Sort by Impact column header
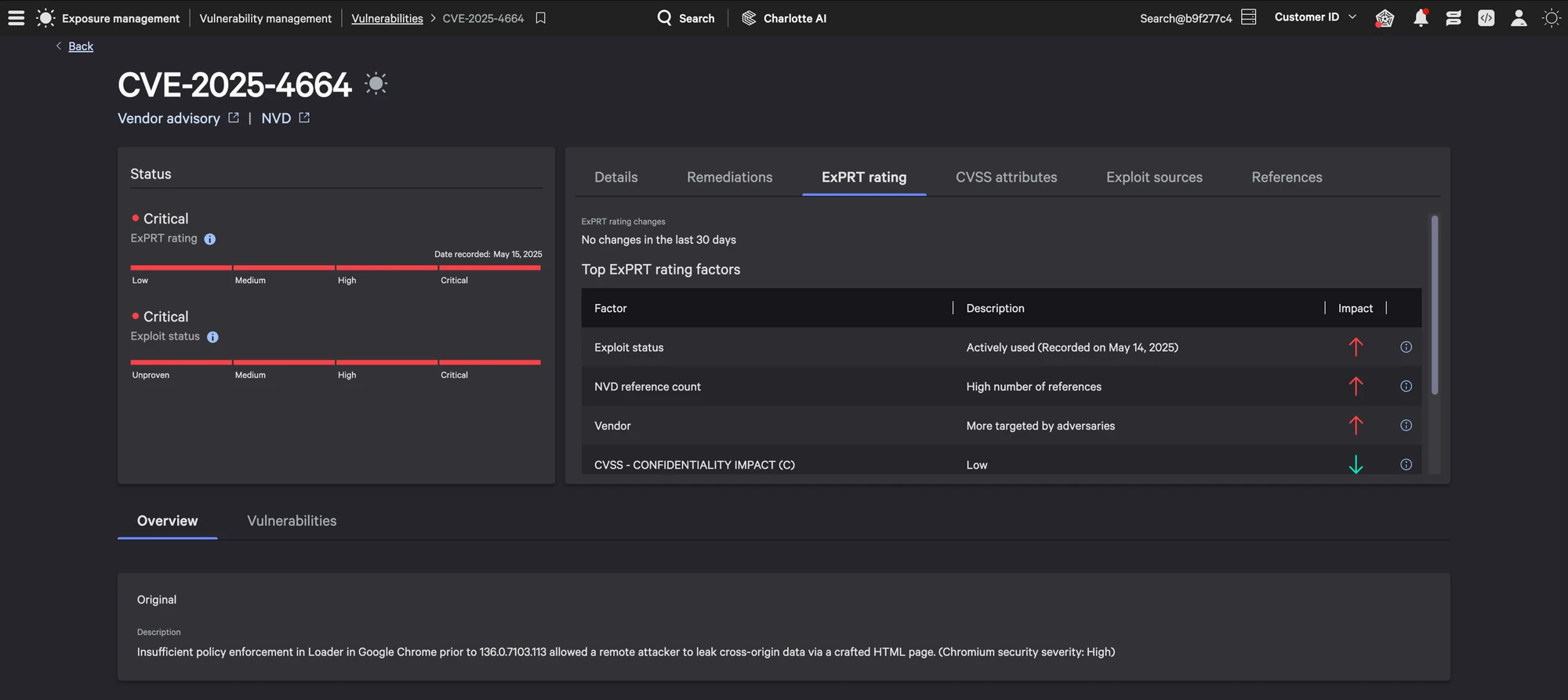Screen dimensions: 1568x700 [1356, 308]
